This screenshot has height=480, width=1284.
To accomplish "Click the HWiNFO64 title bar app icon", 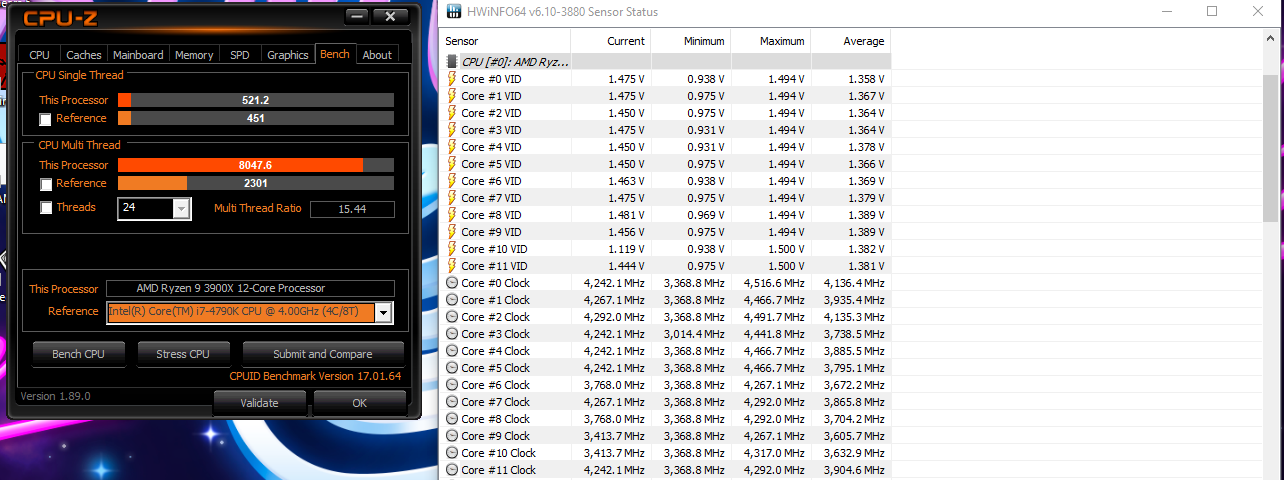I will [x=454, y=11].
